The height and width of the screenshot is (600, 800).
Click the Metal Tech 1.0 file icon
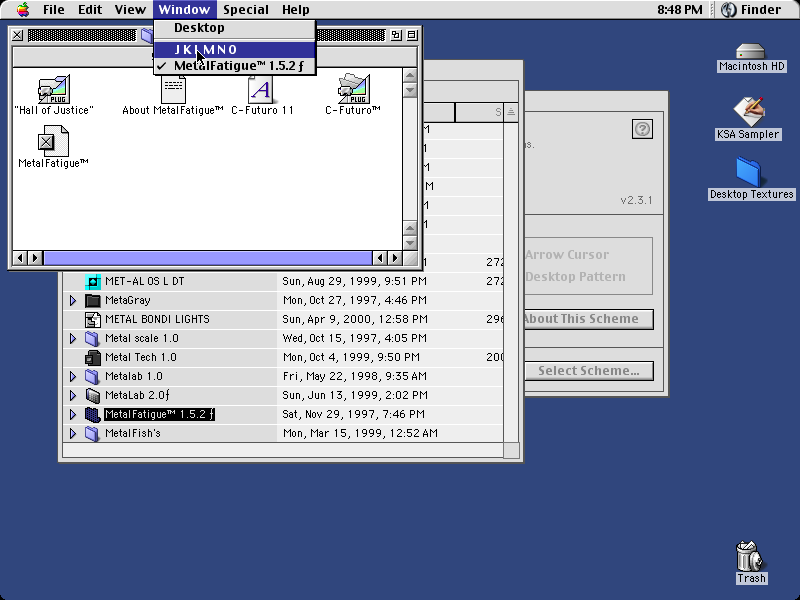tap(92, 357)
